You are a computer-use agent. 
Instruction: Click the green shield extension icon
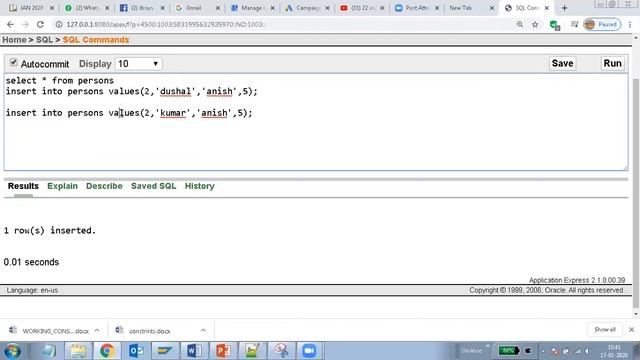click(x=554, y=25)
